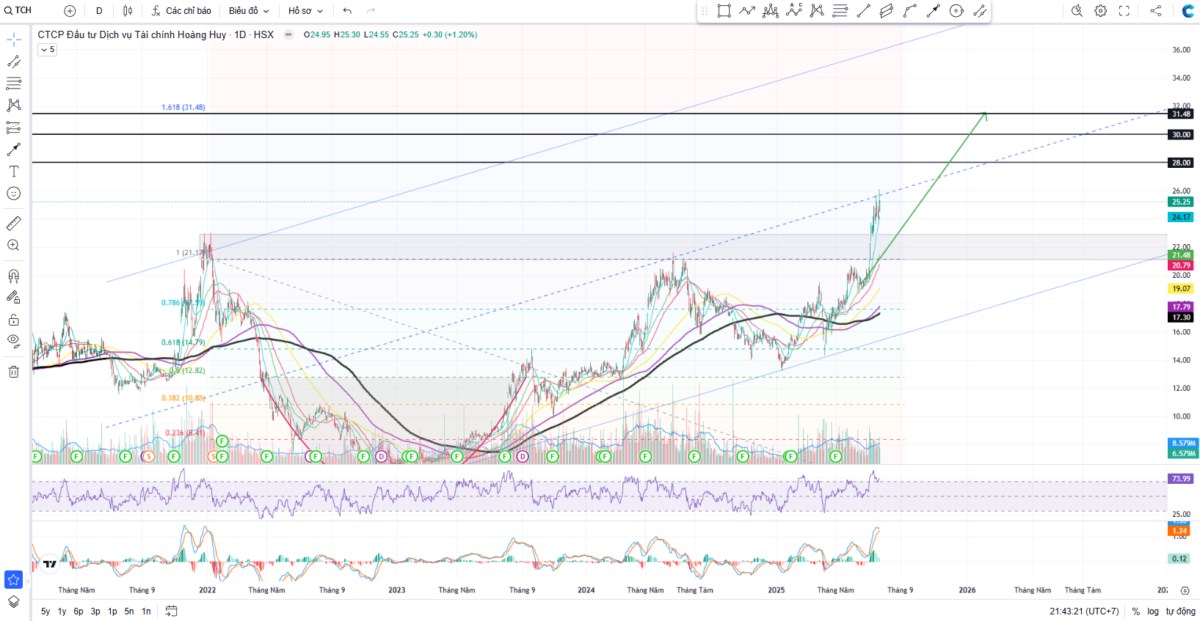Open chart settings gear

pyautogui.click(x=1101, y=11)
